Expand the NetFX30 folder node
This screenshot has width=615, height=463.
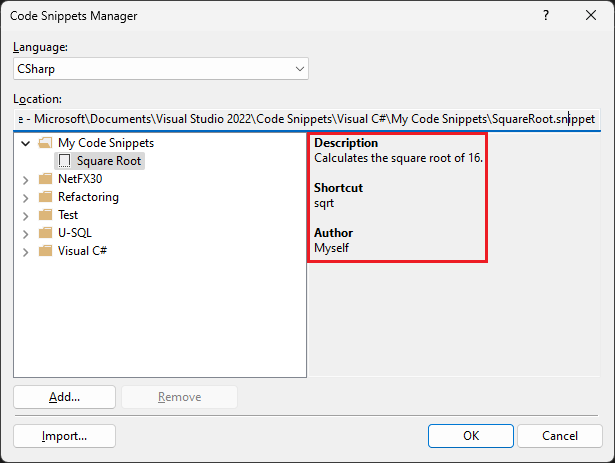[x=25, y=179]
